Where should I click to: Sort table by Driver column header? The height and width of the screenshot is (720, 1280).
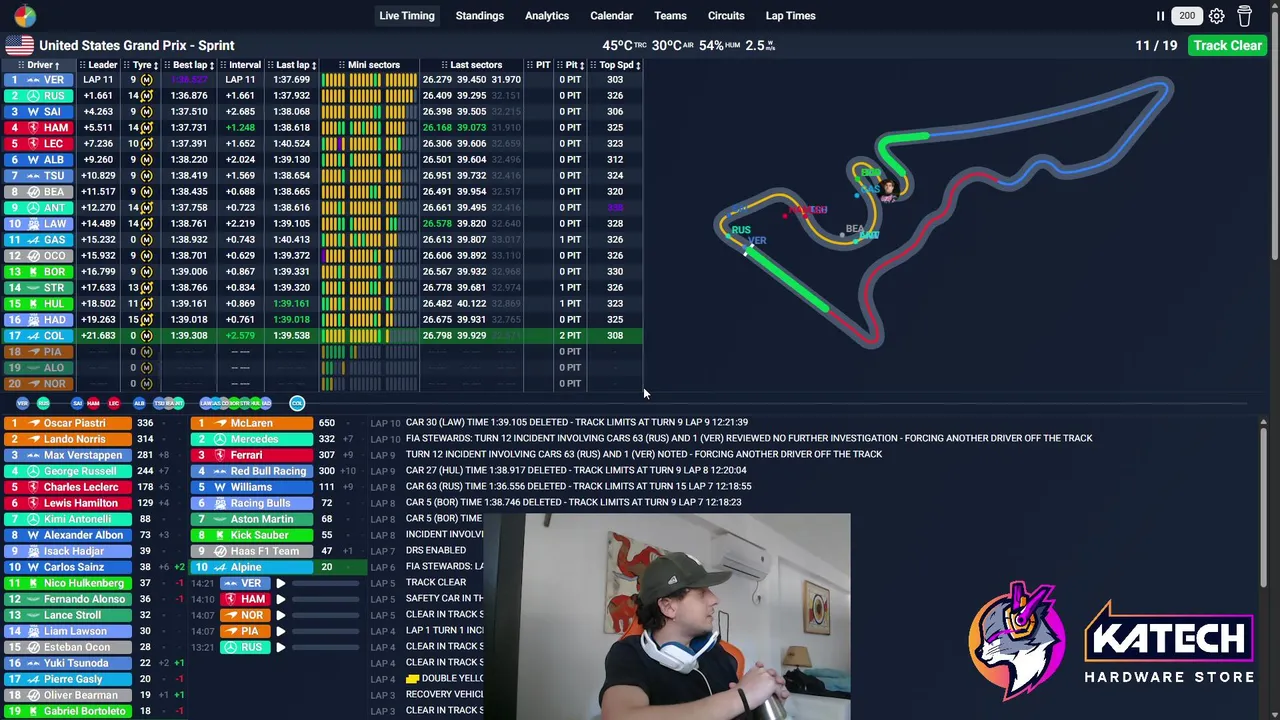click(x=40, y=65)
